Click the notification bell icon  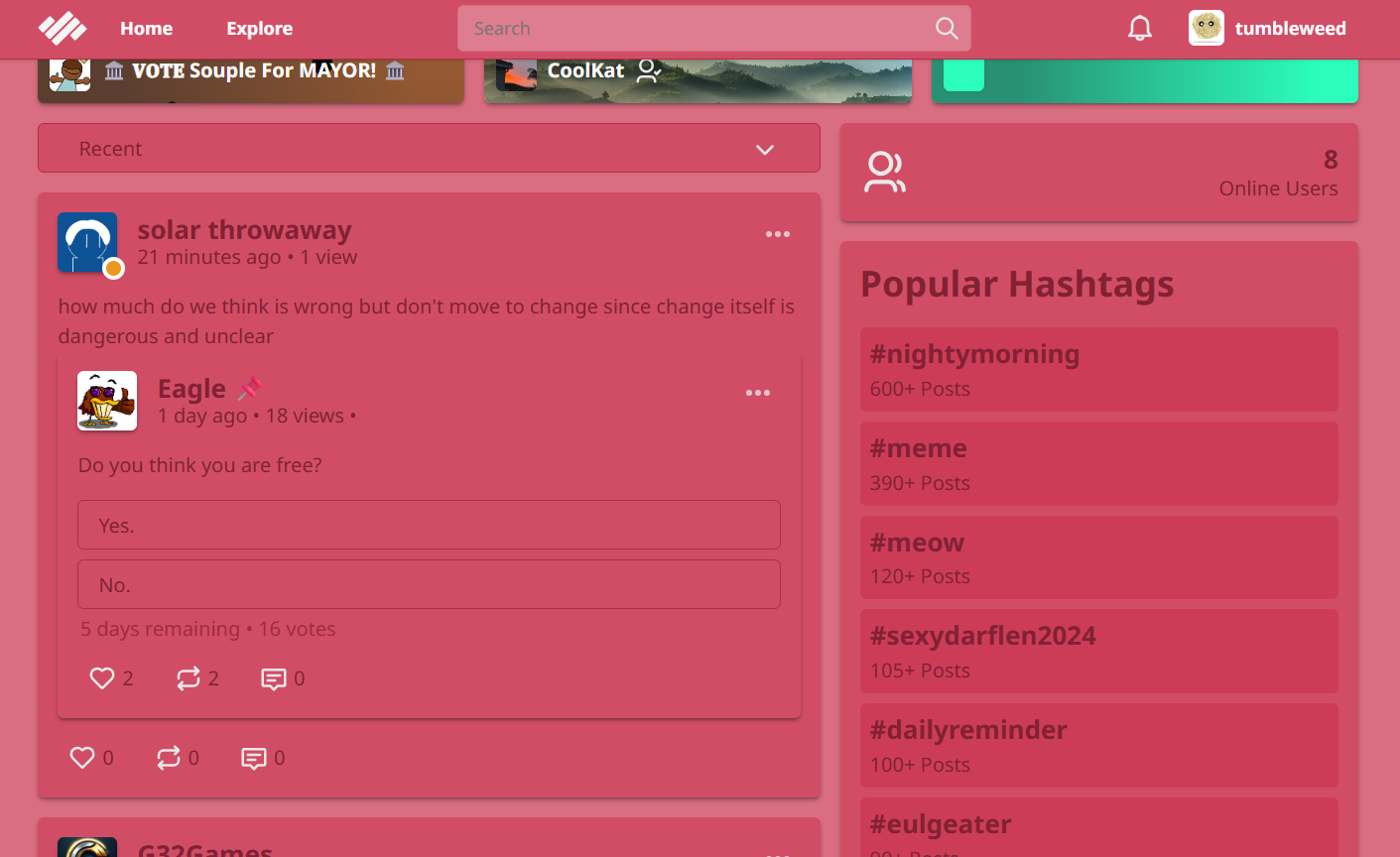point(1139,29)
